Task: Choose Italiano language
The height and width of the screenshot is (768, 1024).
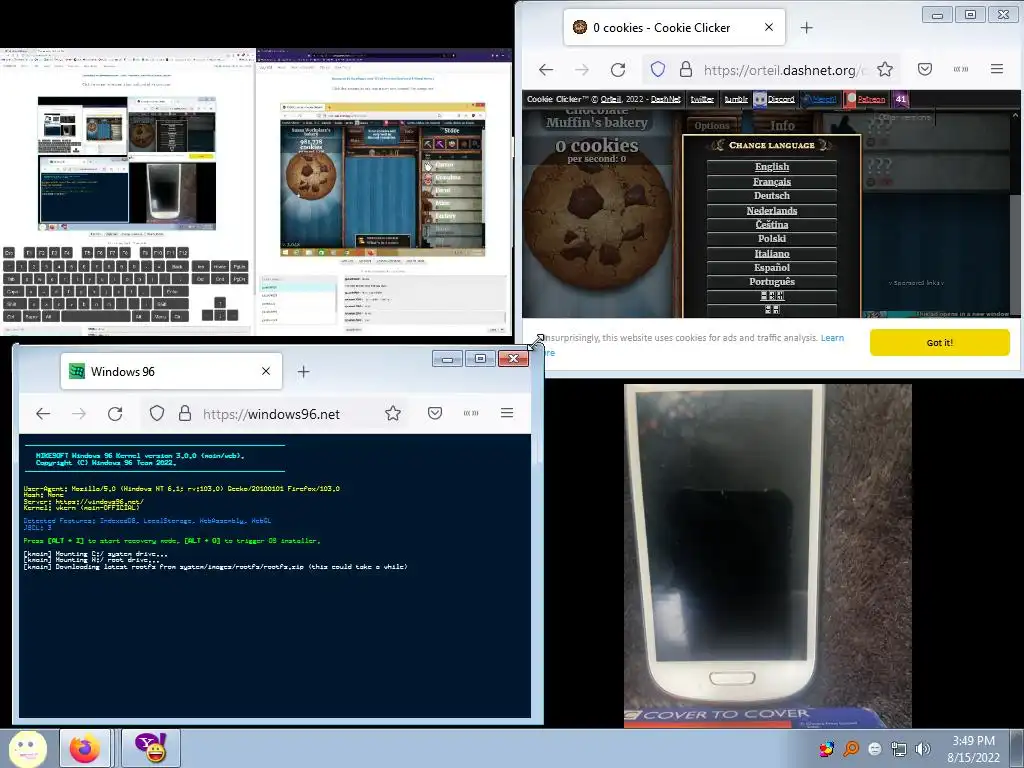Action: click(771, 253)
